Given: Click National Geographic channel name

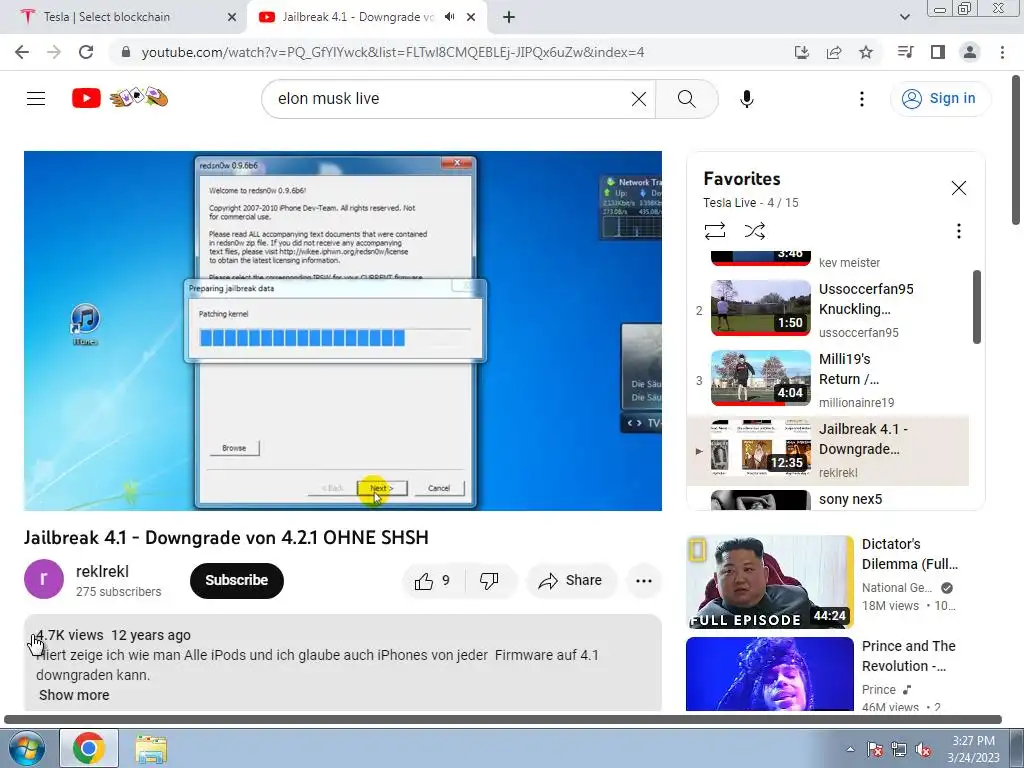Looking at the screenshot, I should 896,588.
